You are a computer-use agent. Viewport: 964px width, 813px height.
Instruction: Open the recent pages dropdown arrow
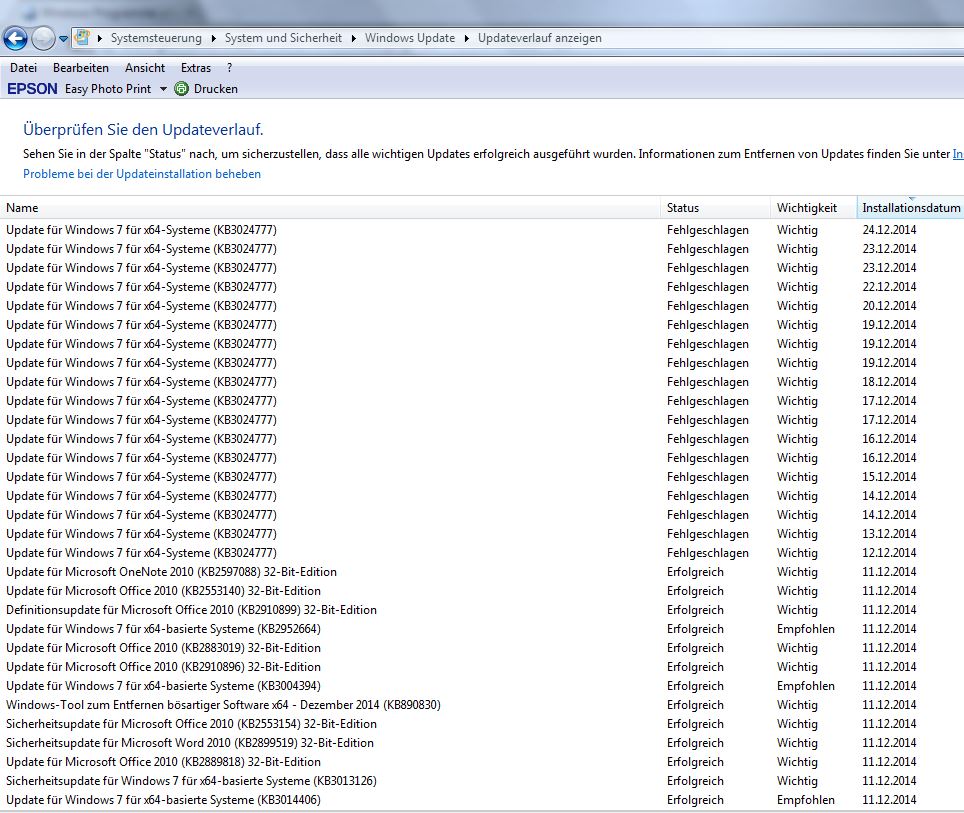point(63,39)
